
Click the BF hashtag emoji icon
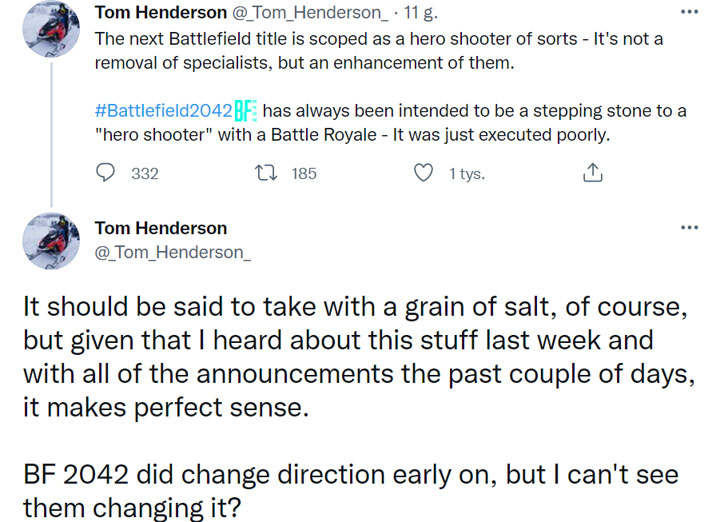pos(247,110)
